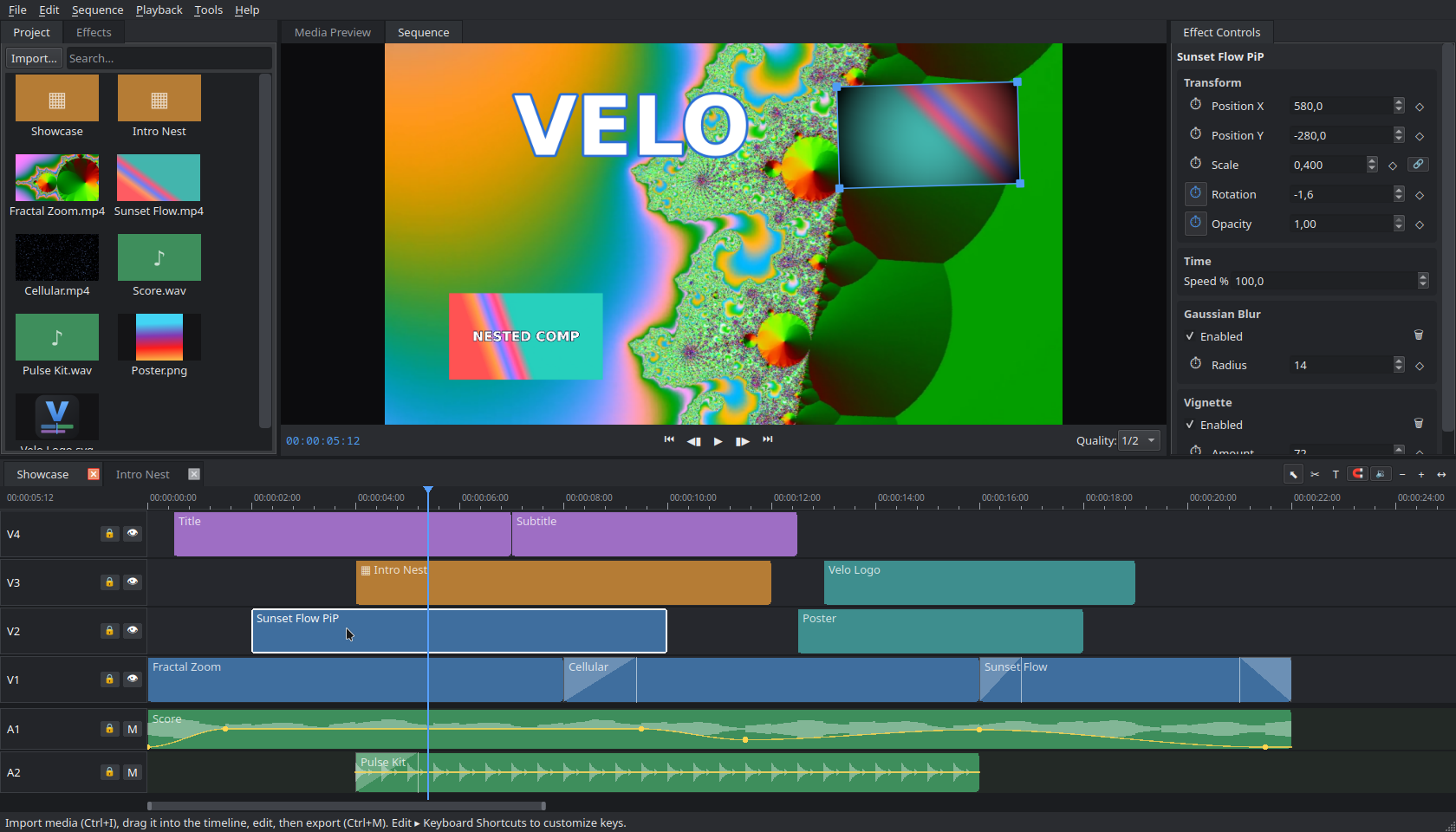Toggle uniform scale link button
The width and height of the screenshot is (1456, 832).
pos(1418,164)
